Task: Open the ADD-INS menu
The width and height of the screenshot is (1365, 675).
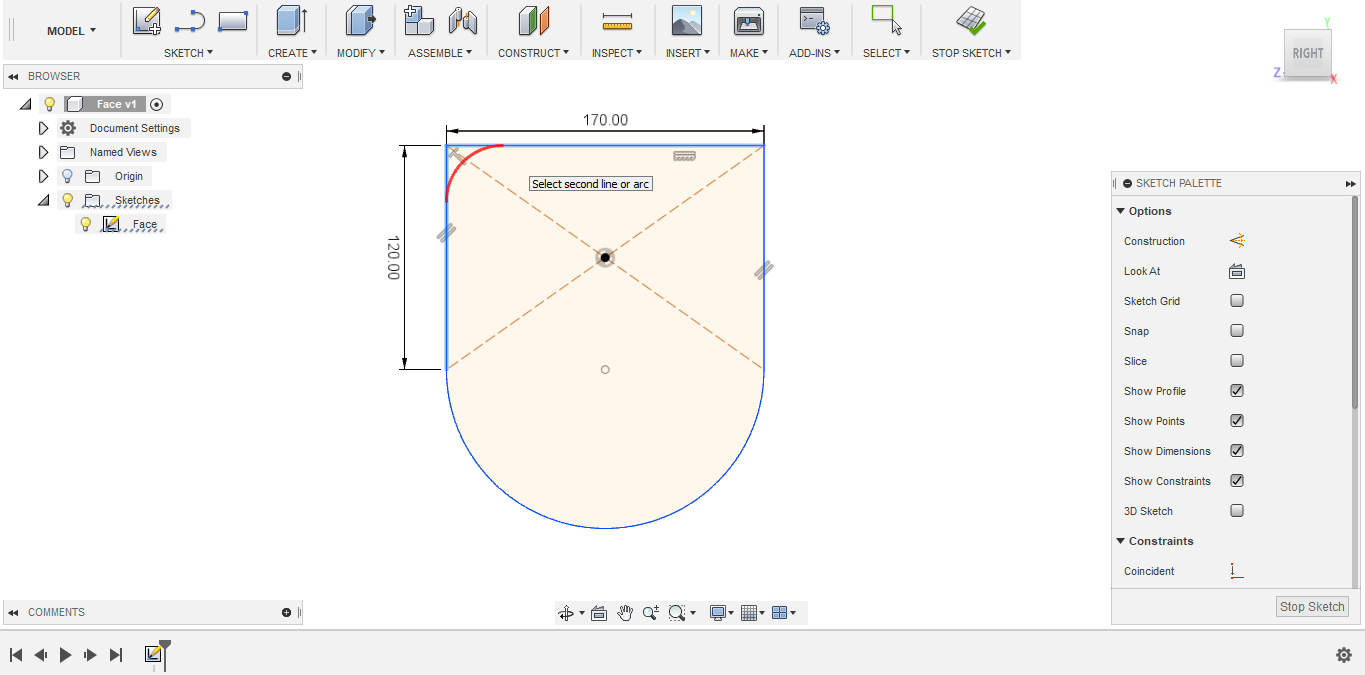Action: coord(814,53)
